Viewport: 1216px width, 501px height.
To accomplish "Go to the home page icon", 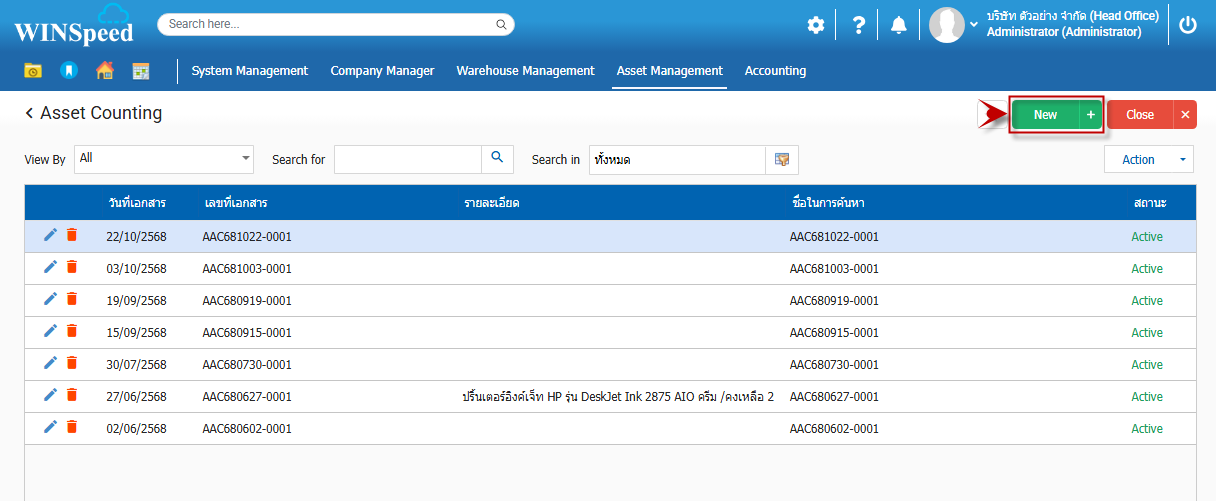I will [104, 71].
